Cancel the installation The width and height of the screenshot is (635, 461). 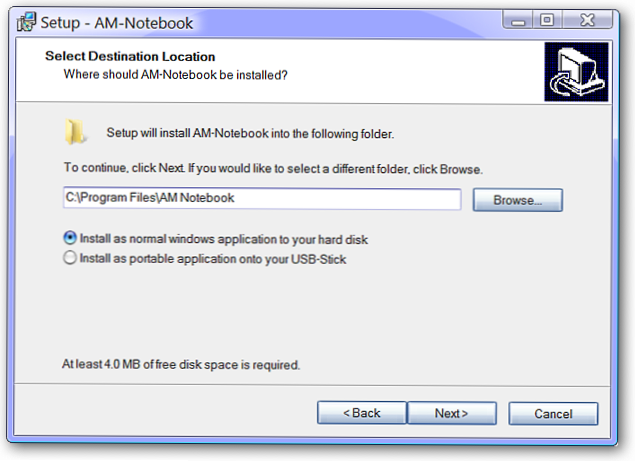click(553, 413)
